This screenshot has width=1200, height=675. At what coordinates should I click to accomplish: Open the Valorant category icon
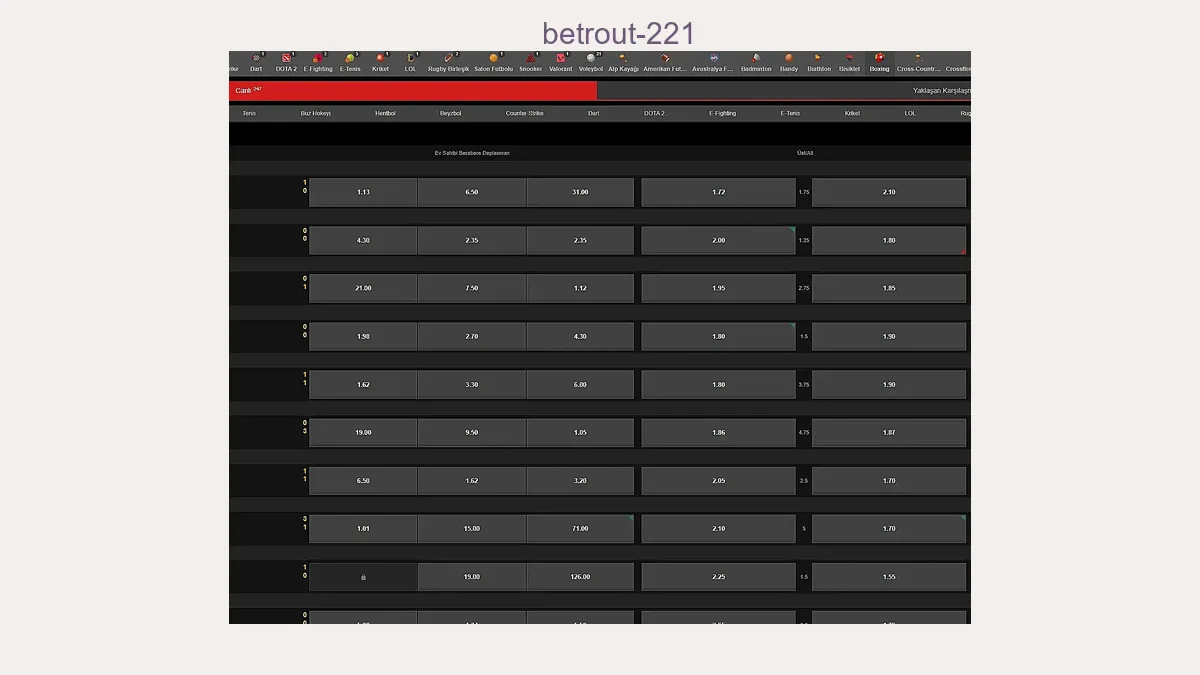click(560, 60)
